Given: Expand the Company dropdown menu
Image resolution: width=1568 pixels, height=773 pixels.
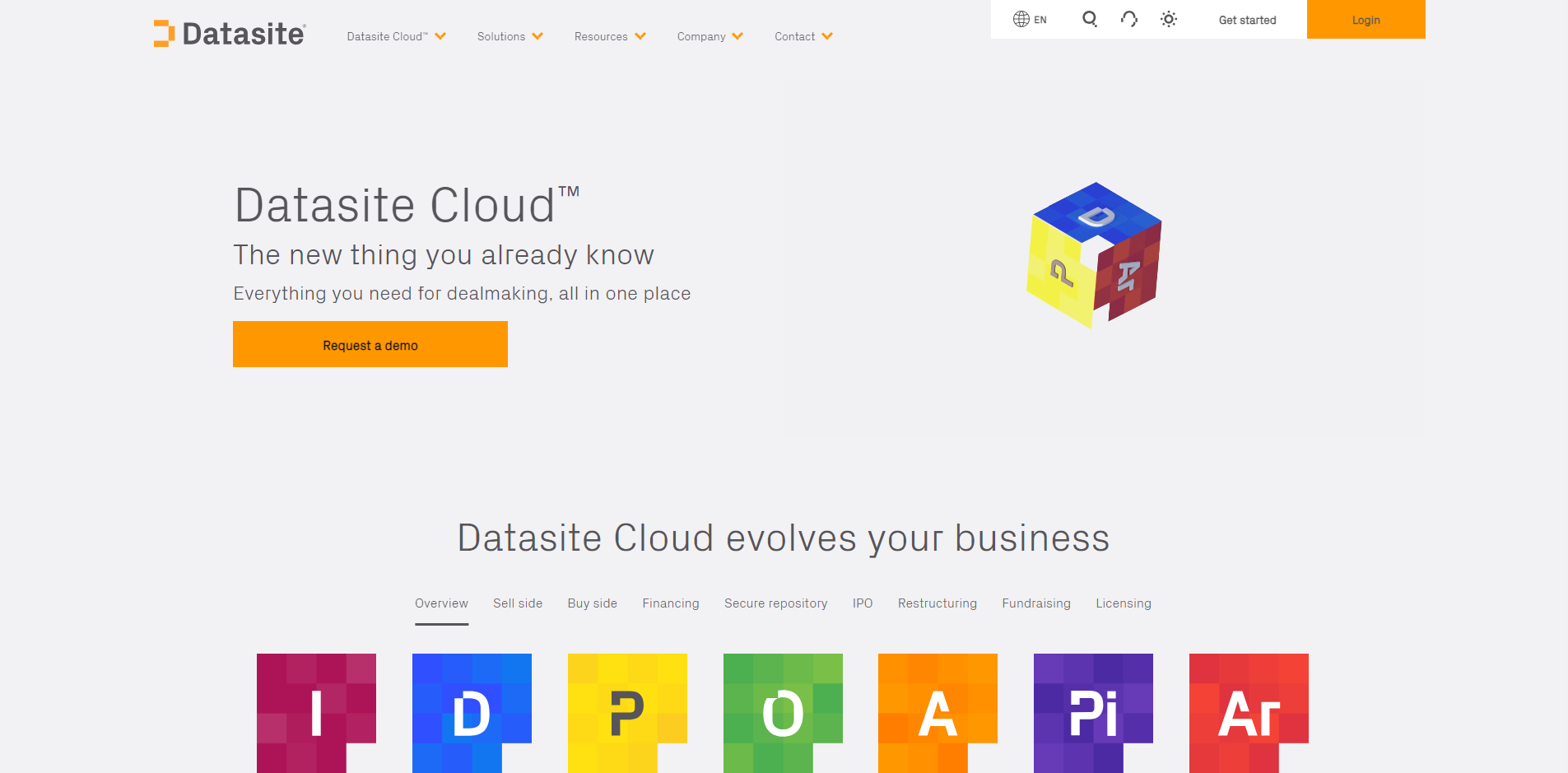Looking at the screenshot, I should [x=710, y=36].
